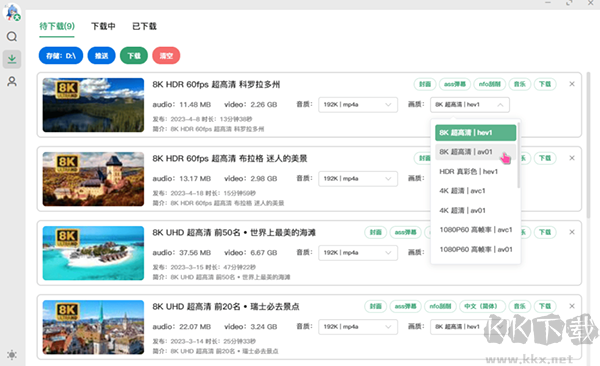Remove the Prague 8K video from list
Viewport: 600px width, 366px height.
click(x=572, y=158)
